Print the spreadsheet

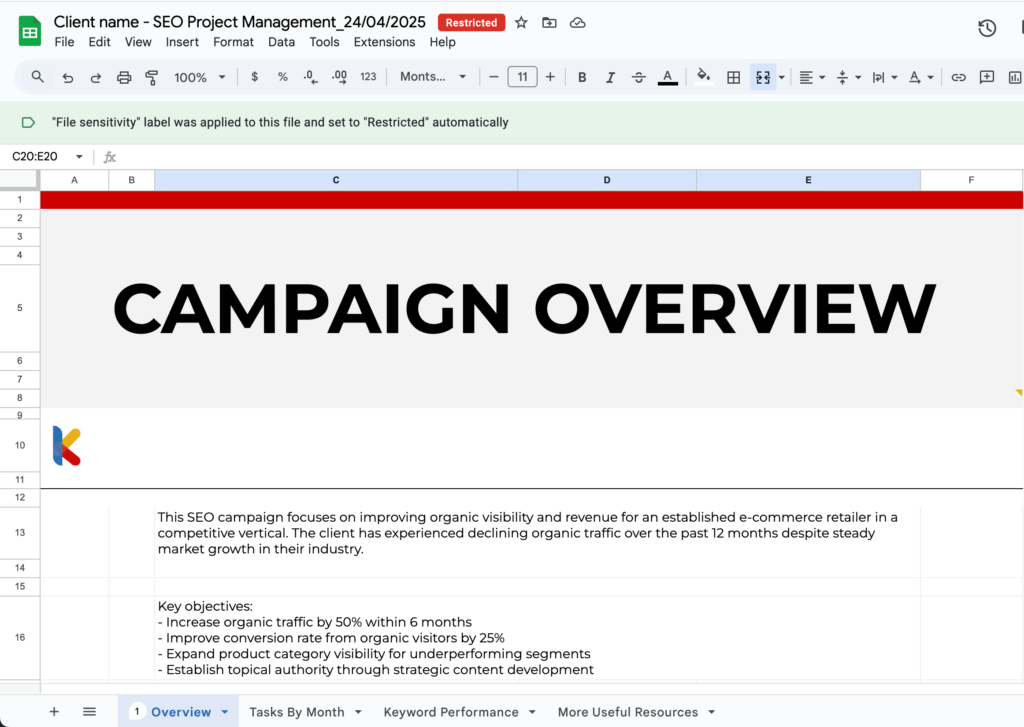123,77
